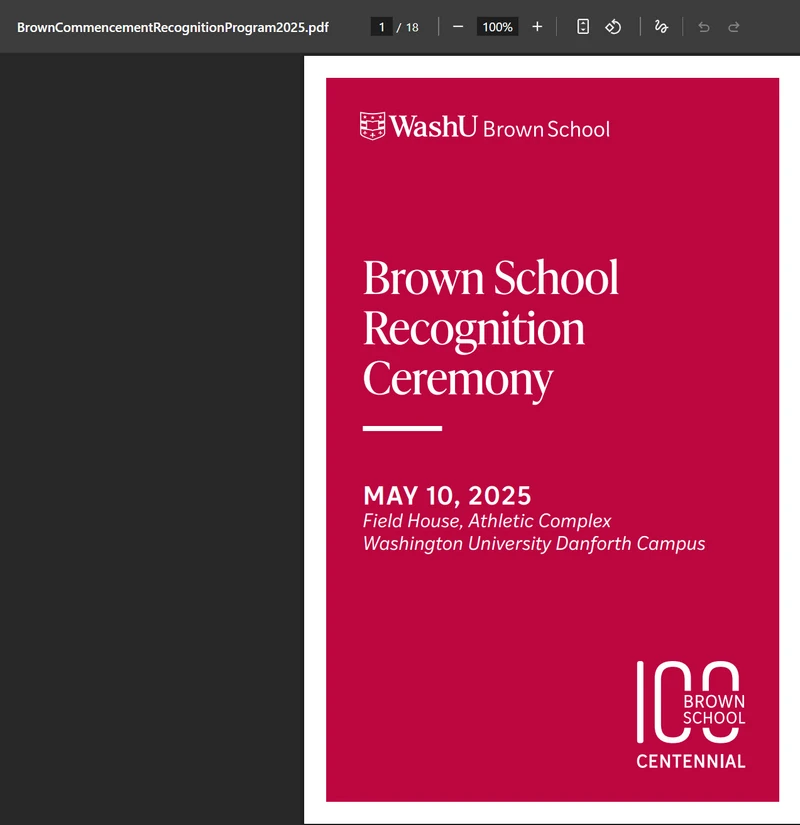This screenshot has width=800, height=825.
Task: Select the current page number field
Action: click(382, 27)
